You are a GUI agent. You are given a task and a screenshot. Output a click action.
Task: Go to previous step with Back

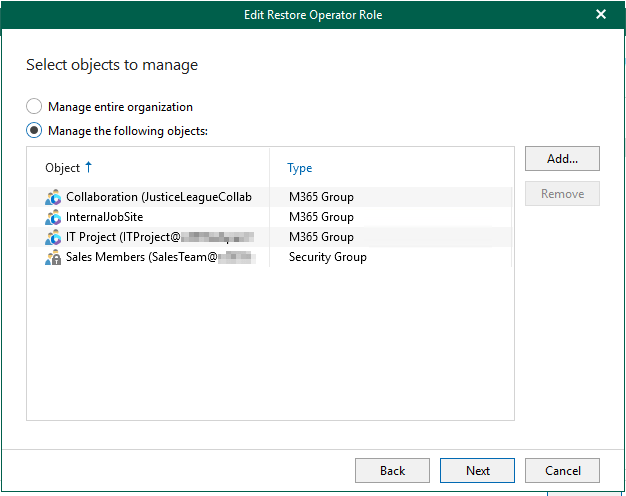(x=393, y=470)
